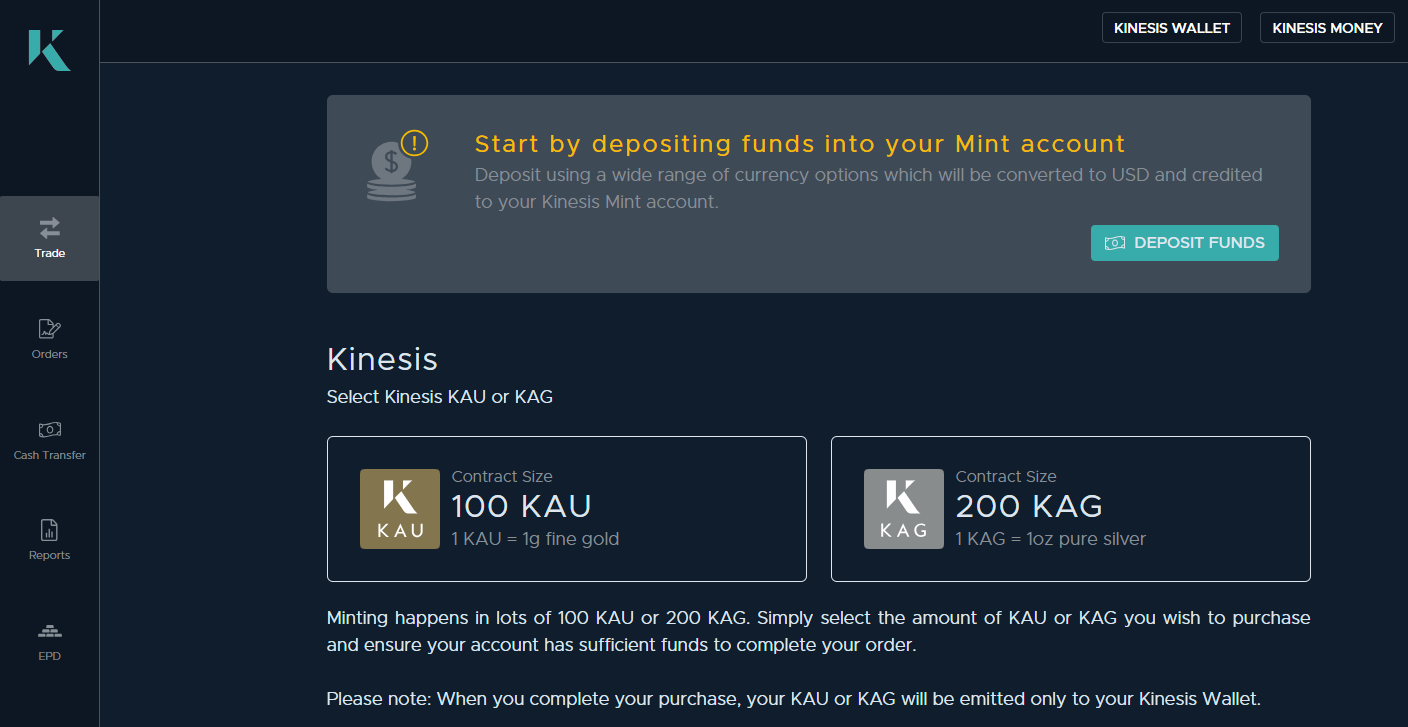The image size is (1408, 727).
Task: Open Reports via its document chart icon
Action: click(50, 530)
